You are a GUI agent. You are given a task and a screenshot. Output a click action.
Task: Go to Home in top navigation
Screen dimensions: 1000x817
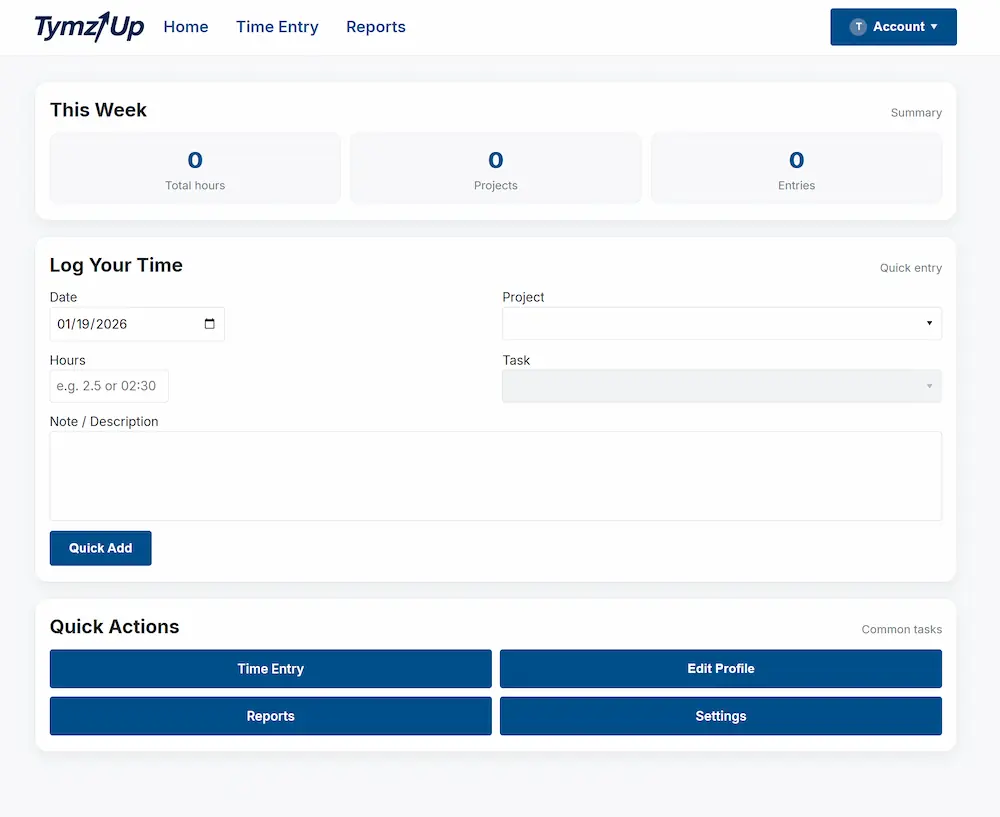pyautogui.click(x=186, y=27)
